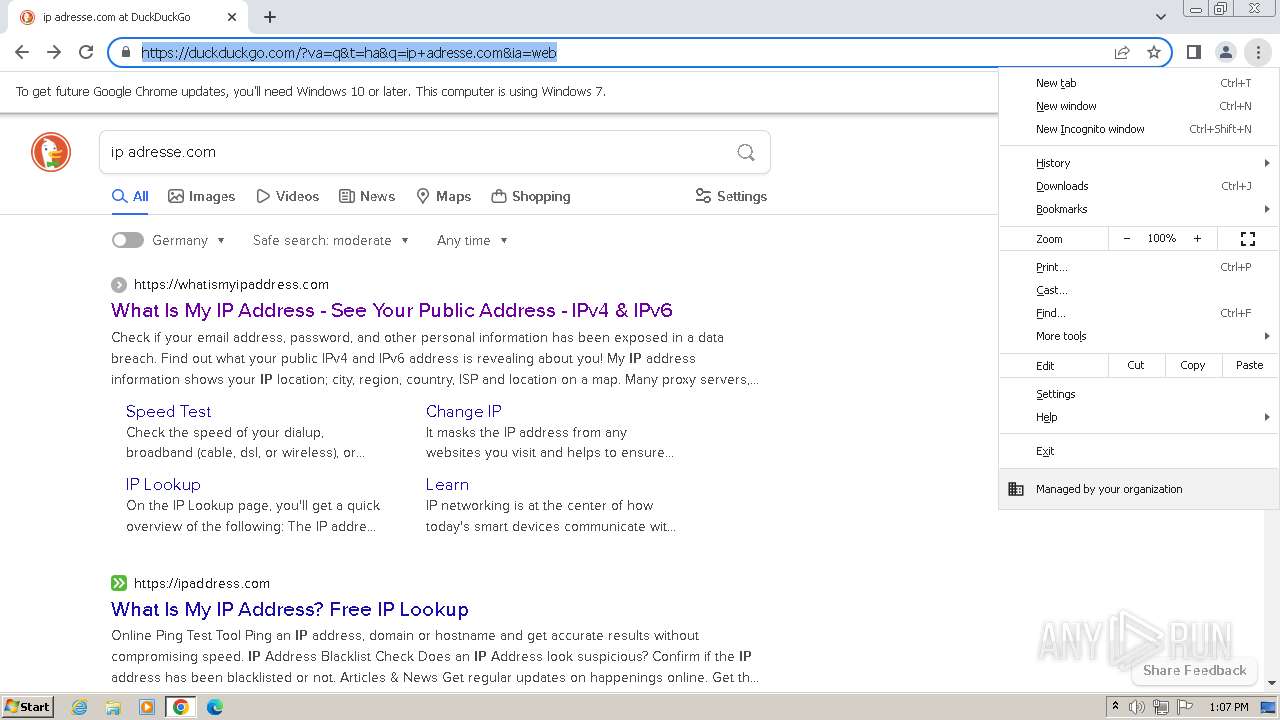Screen dimensions: 1280x720
Task: Open the search Settings menu
Action: (731, 196)
